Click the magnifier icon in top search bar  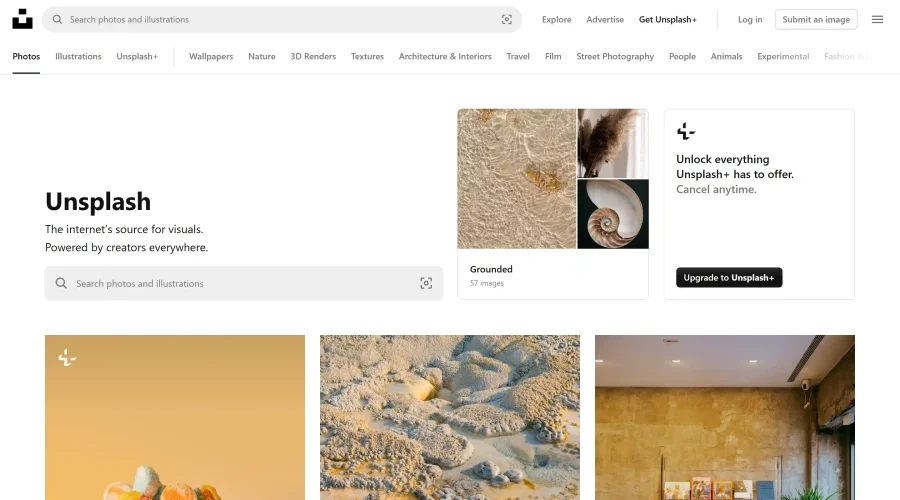[x=57, y=20]
